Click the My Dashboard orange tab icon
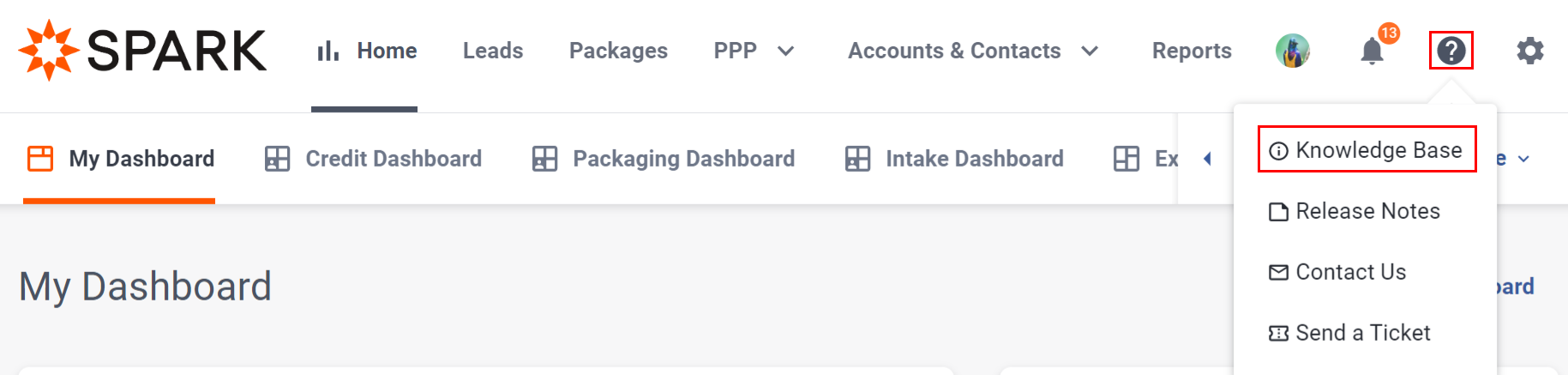1568x375 pixels. [40, 159]
